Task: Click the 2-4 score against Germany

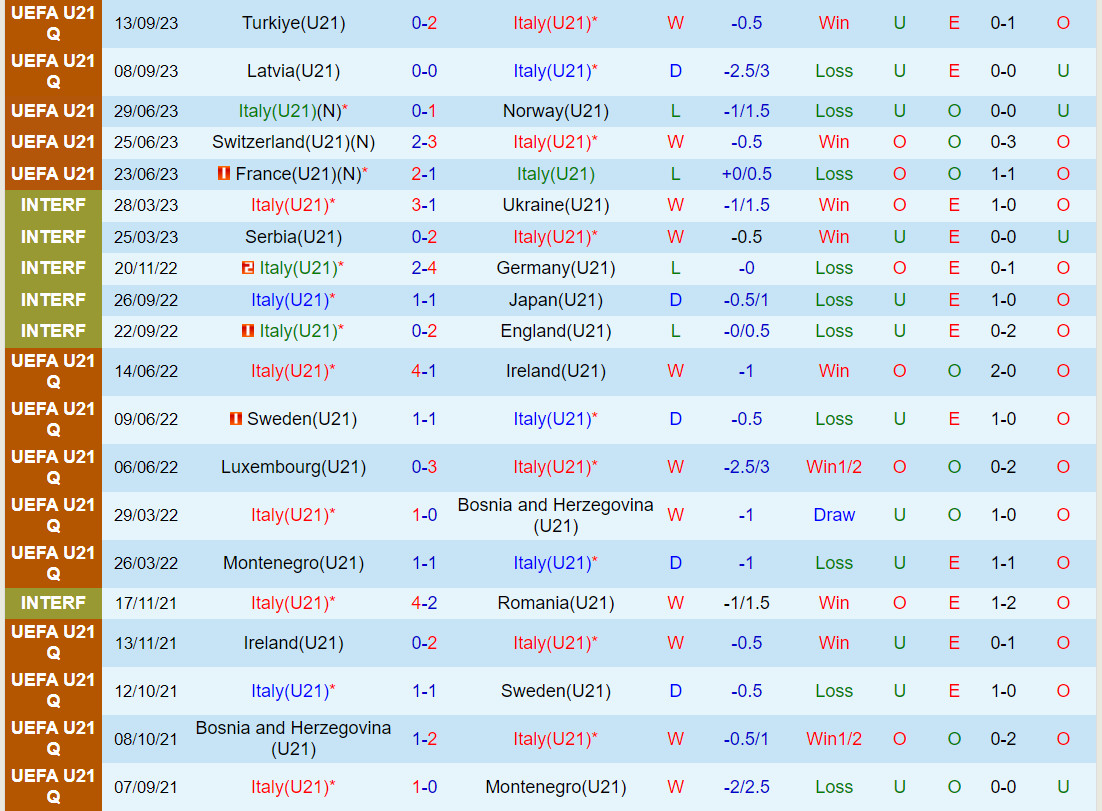Action: [x=424, y=268]
